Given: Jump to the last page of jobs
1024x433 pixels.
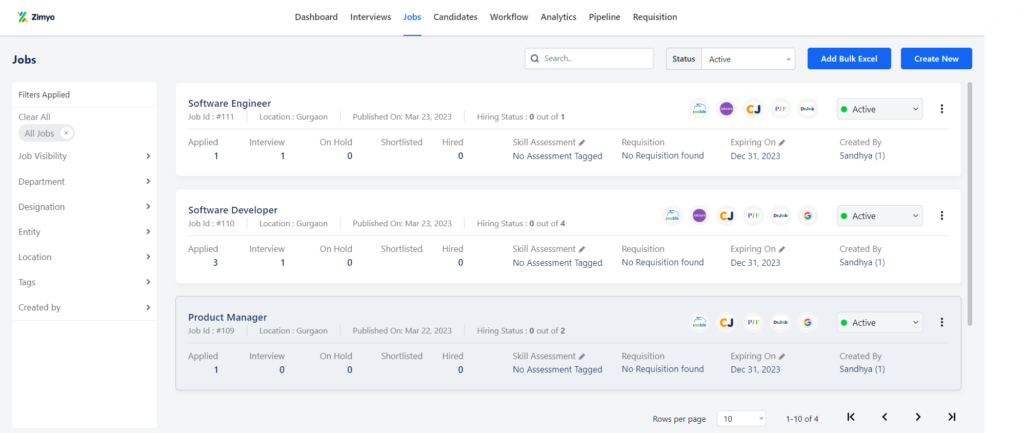Looking at the screenshot, I should click(951, 417).
